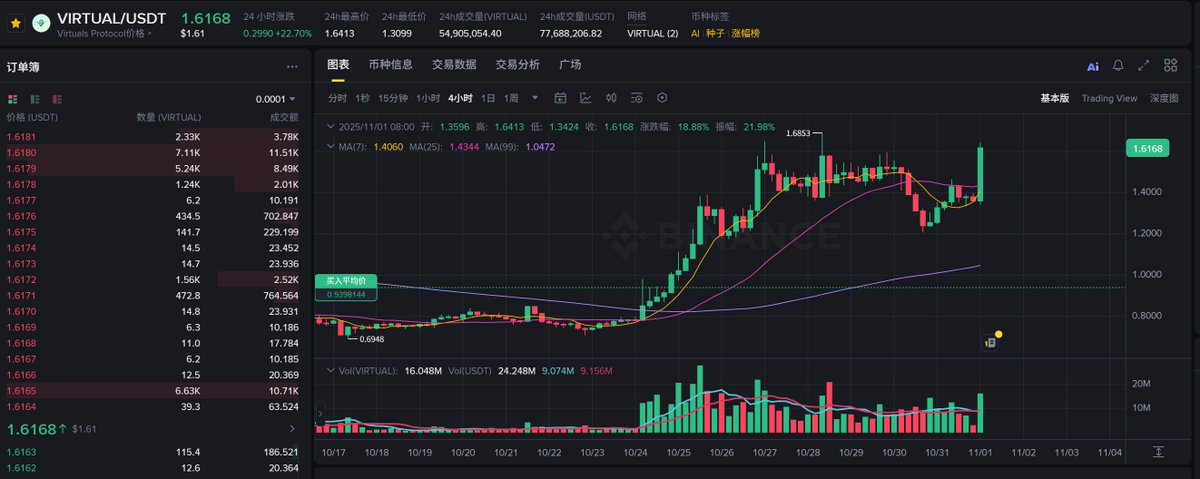Toggle the favorite star for VIRTUAL/USDT
Image resolution: width=1200 pixels, height=479 pixels.
coord(15,22)
